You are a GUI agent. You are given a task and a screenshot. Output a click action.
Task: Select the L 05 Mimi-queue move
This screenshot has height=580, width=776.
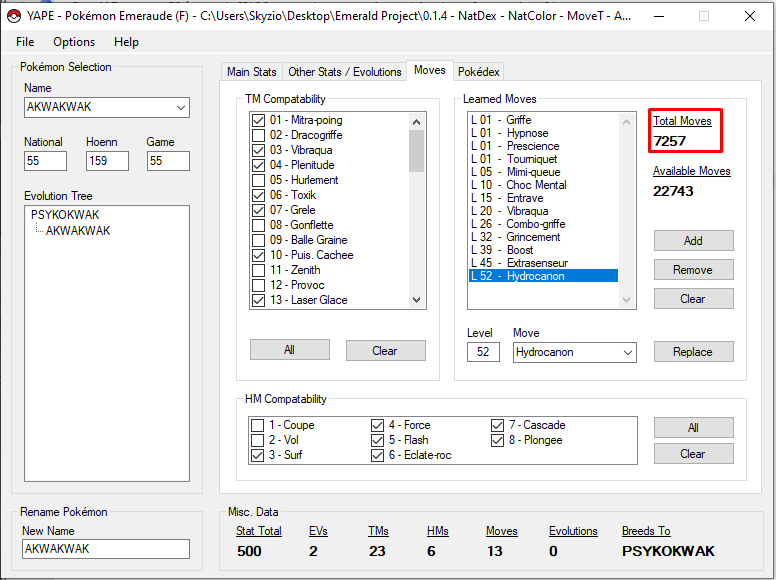pos(543,172)
